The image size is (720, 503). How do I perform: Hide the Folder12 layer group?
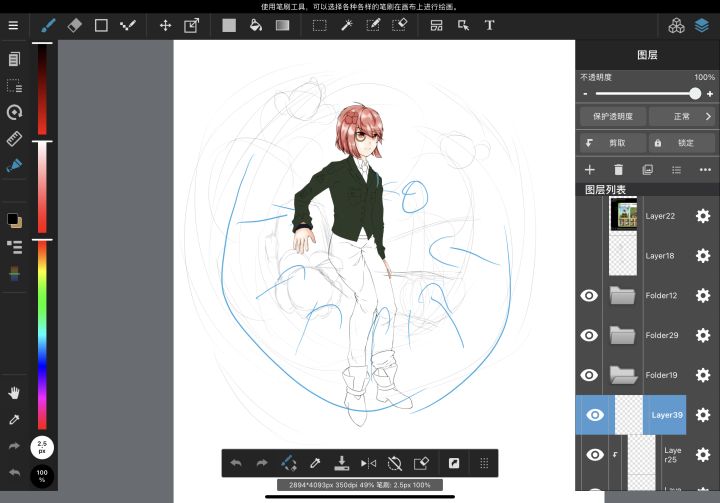click(x=589, y=295)
